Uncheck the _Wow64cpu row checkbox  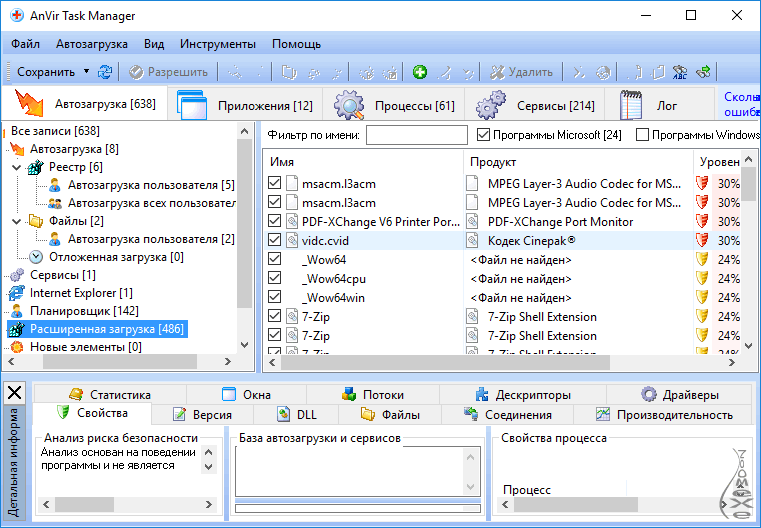[x=274, y=278]
